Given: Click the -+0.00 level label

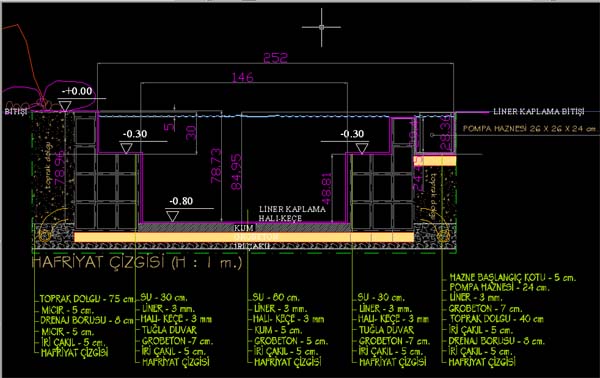Looking at the screenshot, I should click(x=77, y=91).
